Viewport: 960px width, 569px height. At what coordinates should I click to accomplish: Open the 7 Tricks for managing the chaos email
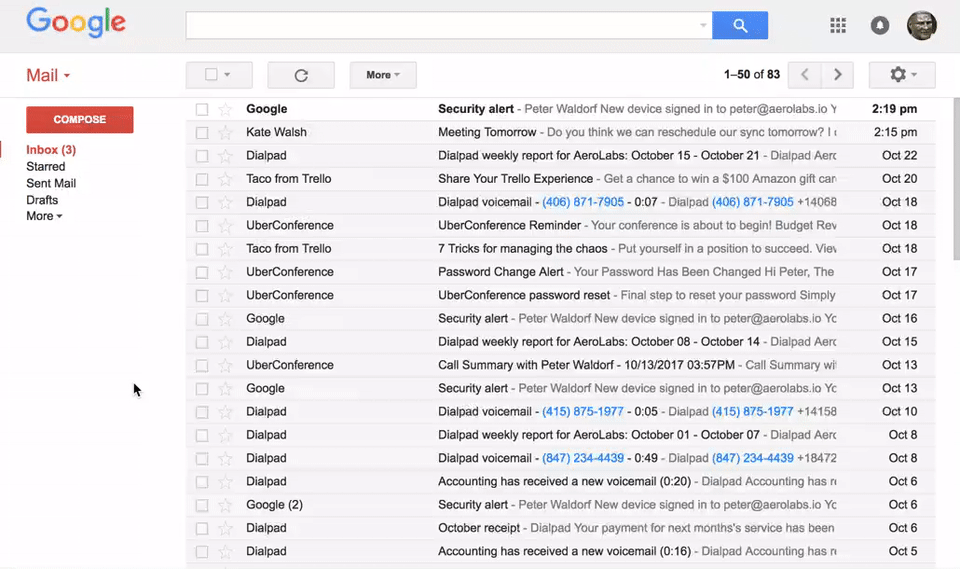point(560,249)
